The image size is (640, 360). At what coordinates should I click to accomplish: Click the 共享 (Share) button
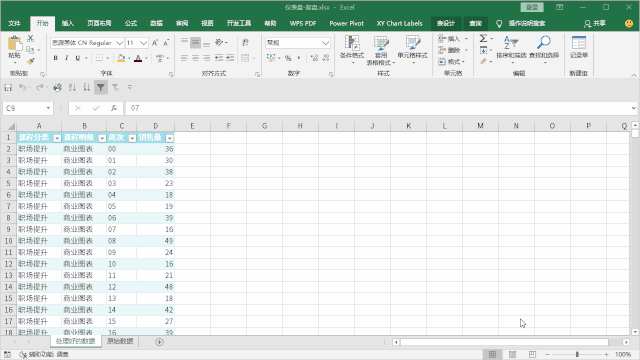point(595,23)
